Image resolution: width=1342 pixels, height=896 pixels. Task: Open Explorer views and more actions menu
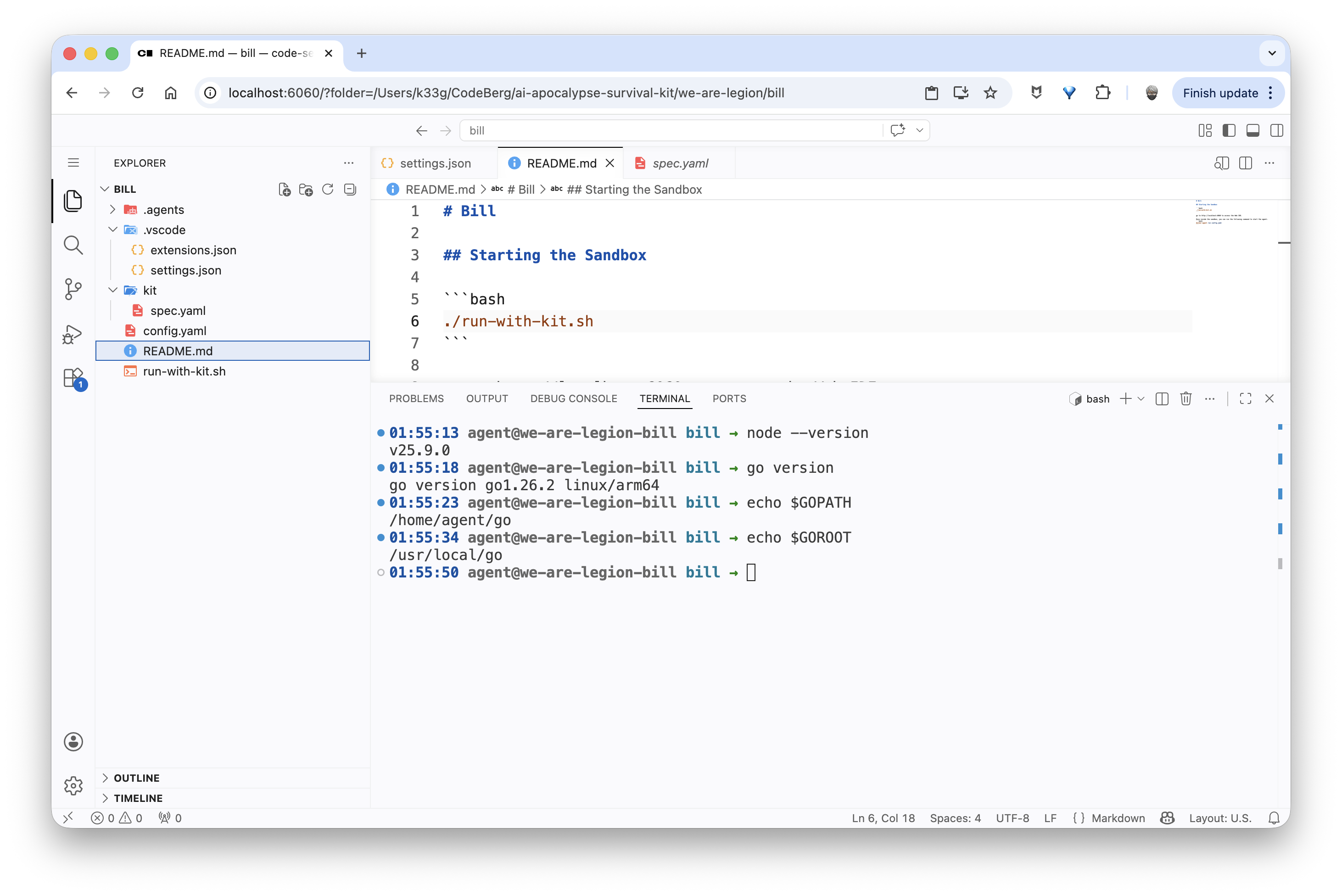348,163
